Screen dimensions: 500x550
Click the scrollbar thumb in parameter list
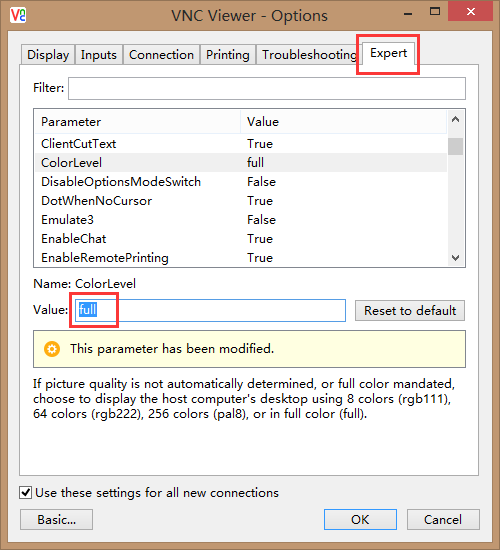click(455, 147)
